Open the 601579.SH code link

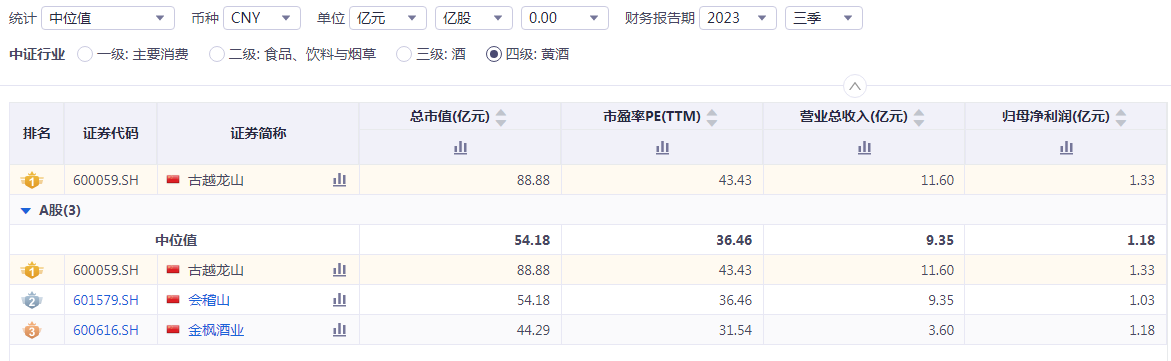[106, 300]
